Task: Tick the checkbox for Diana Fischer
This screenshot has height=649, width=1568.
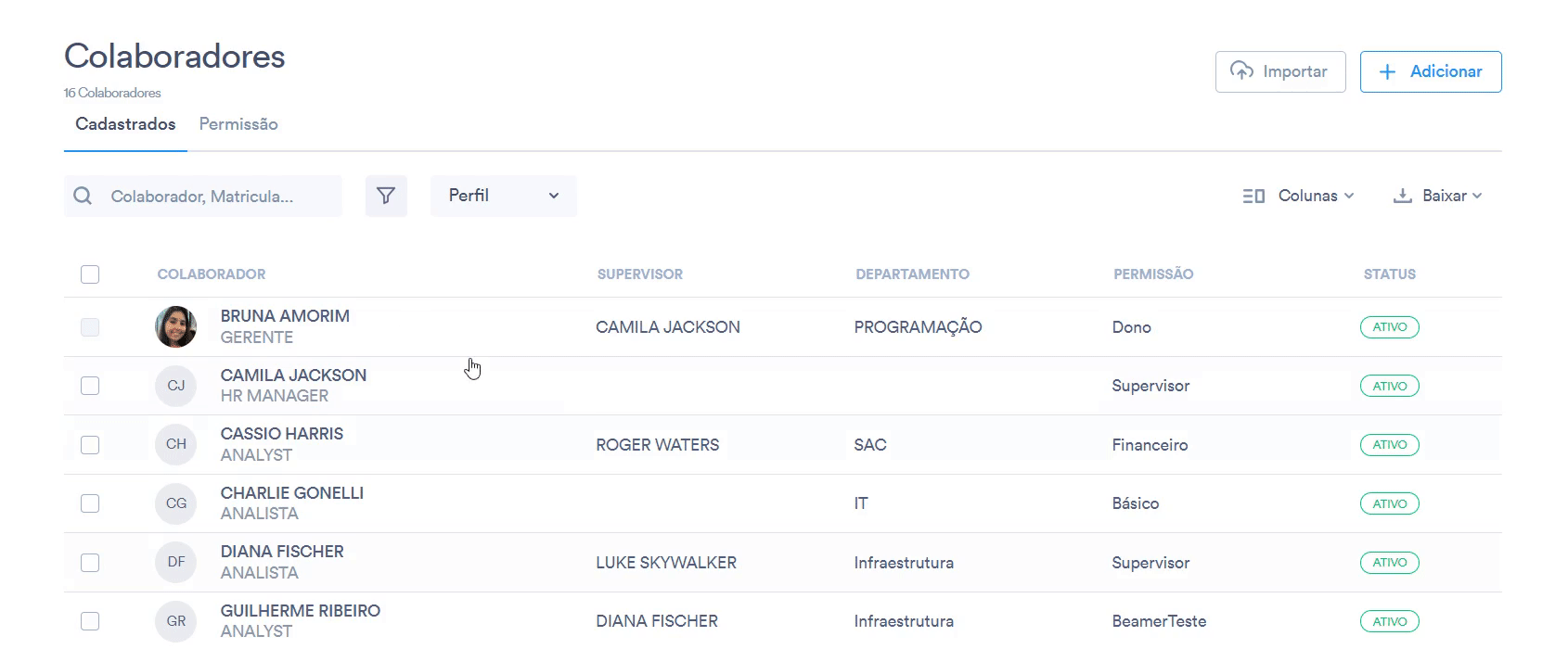Action: click(90, 563)
